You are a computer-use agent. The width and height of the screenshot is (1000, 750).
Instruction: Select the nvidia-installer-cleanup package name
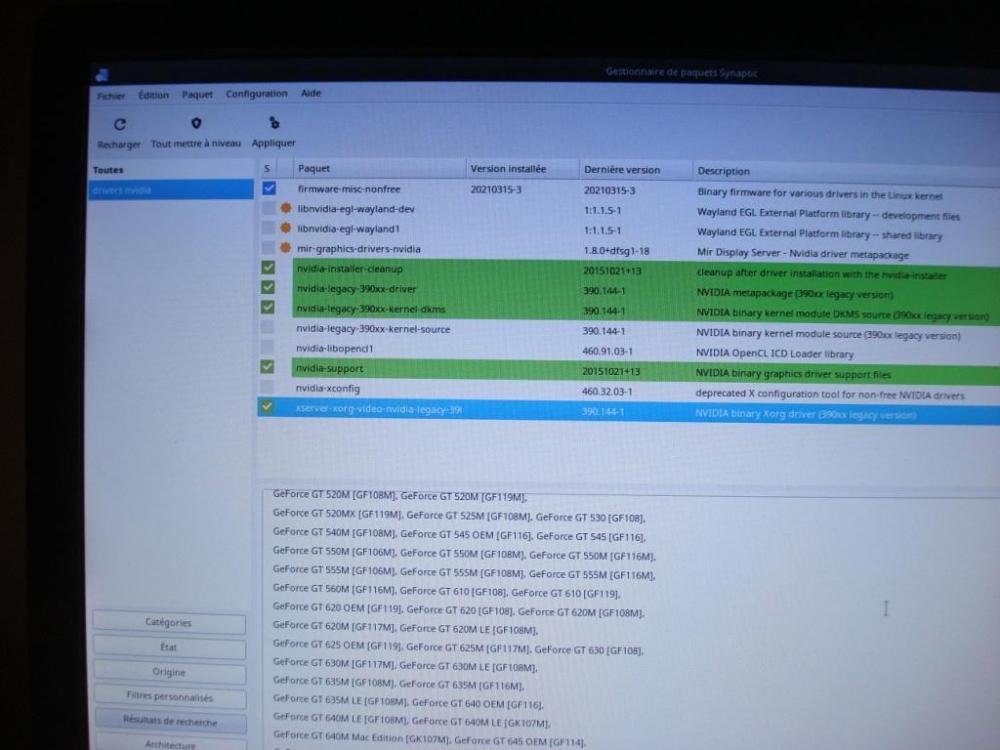click(349, 268)
